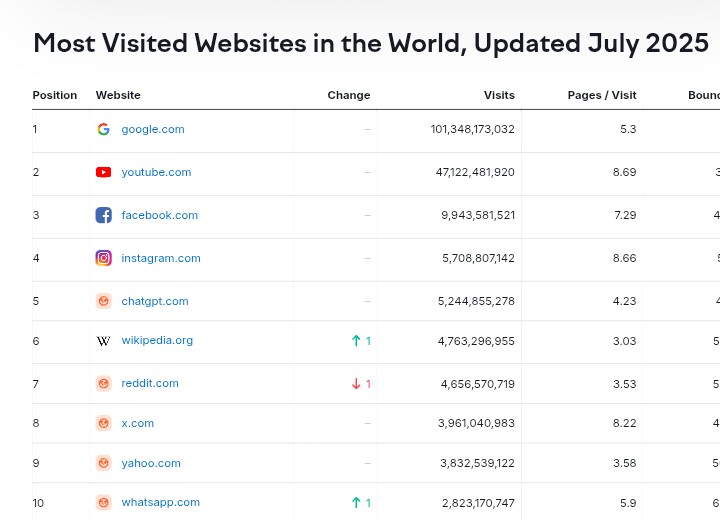This screenshot has height=520, width=720.
Task: Click the Facebook logo icon
Action: (103, 215)
